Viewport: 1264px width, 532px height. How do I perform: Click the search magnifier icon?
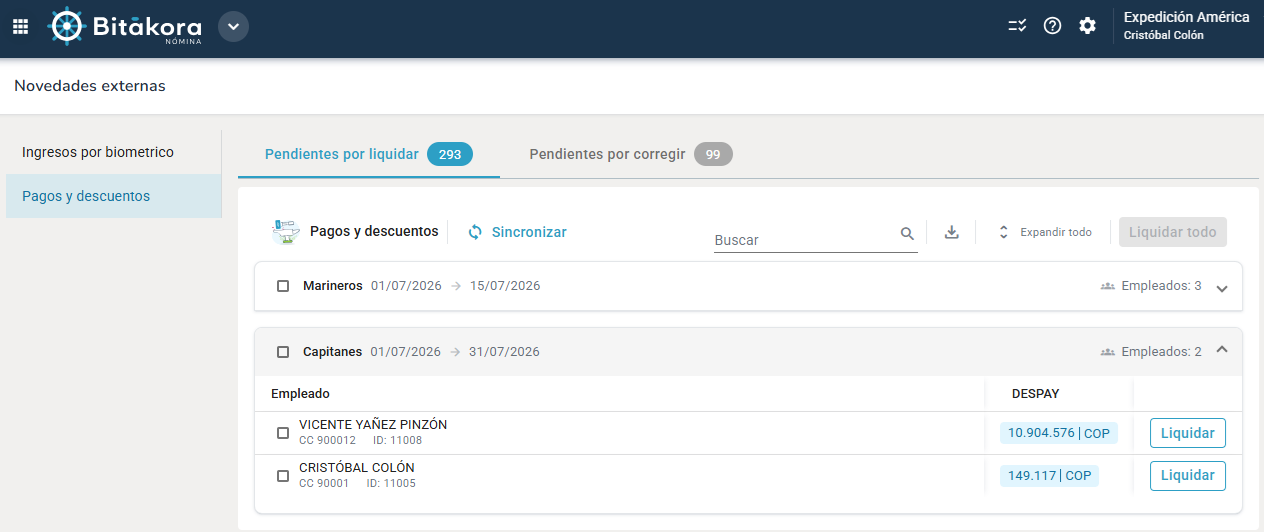pos(907,234)
